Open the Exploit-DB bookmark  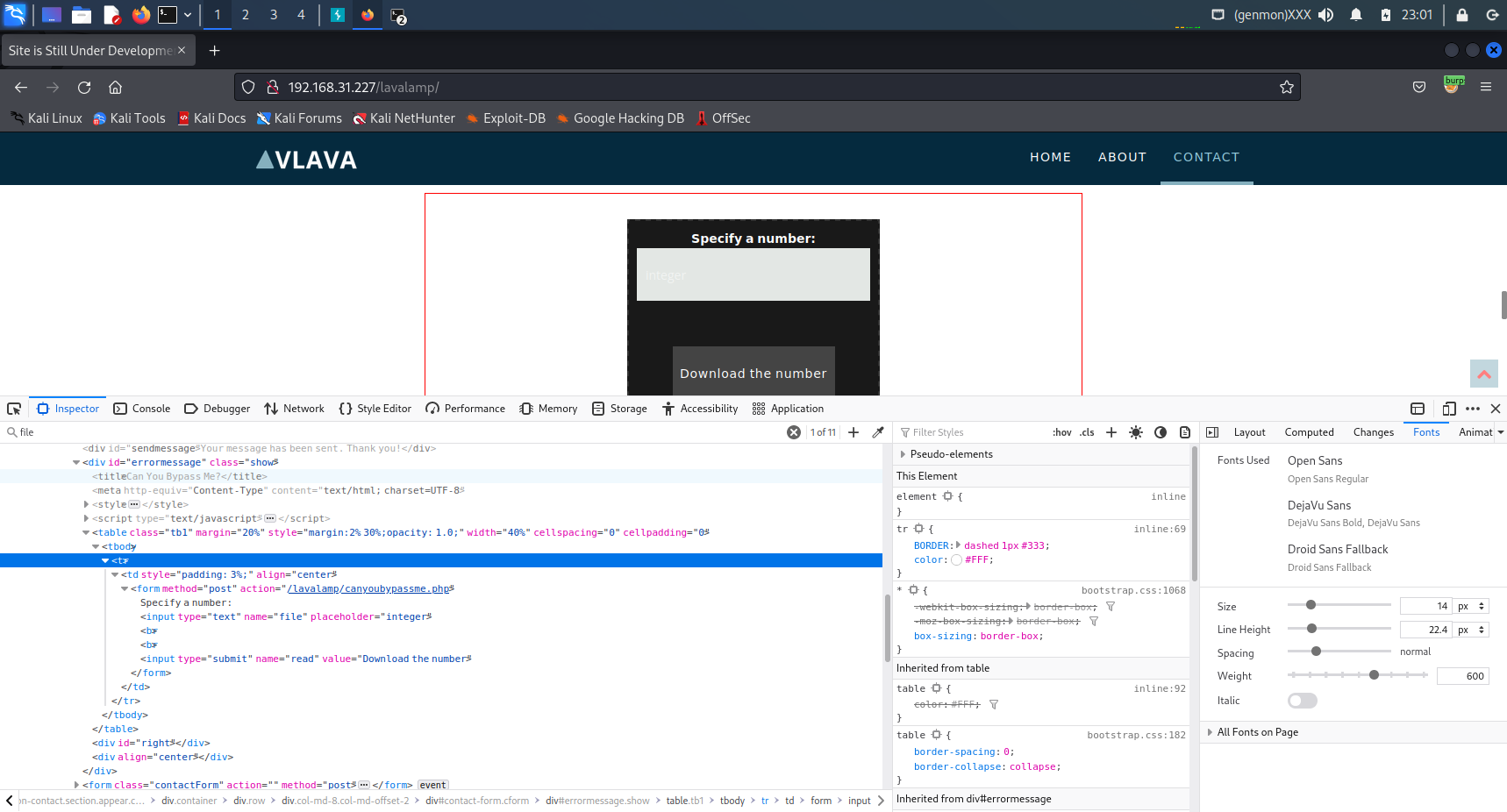[505, 118]
